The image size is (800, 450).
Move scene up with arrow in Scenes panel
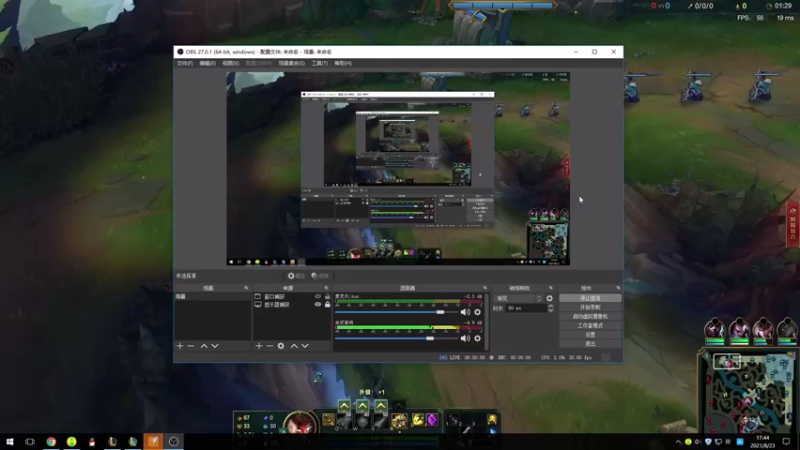pyautogui.click(x=204, y=346)
